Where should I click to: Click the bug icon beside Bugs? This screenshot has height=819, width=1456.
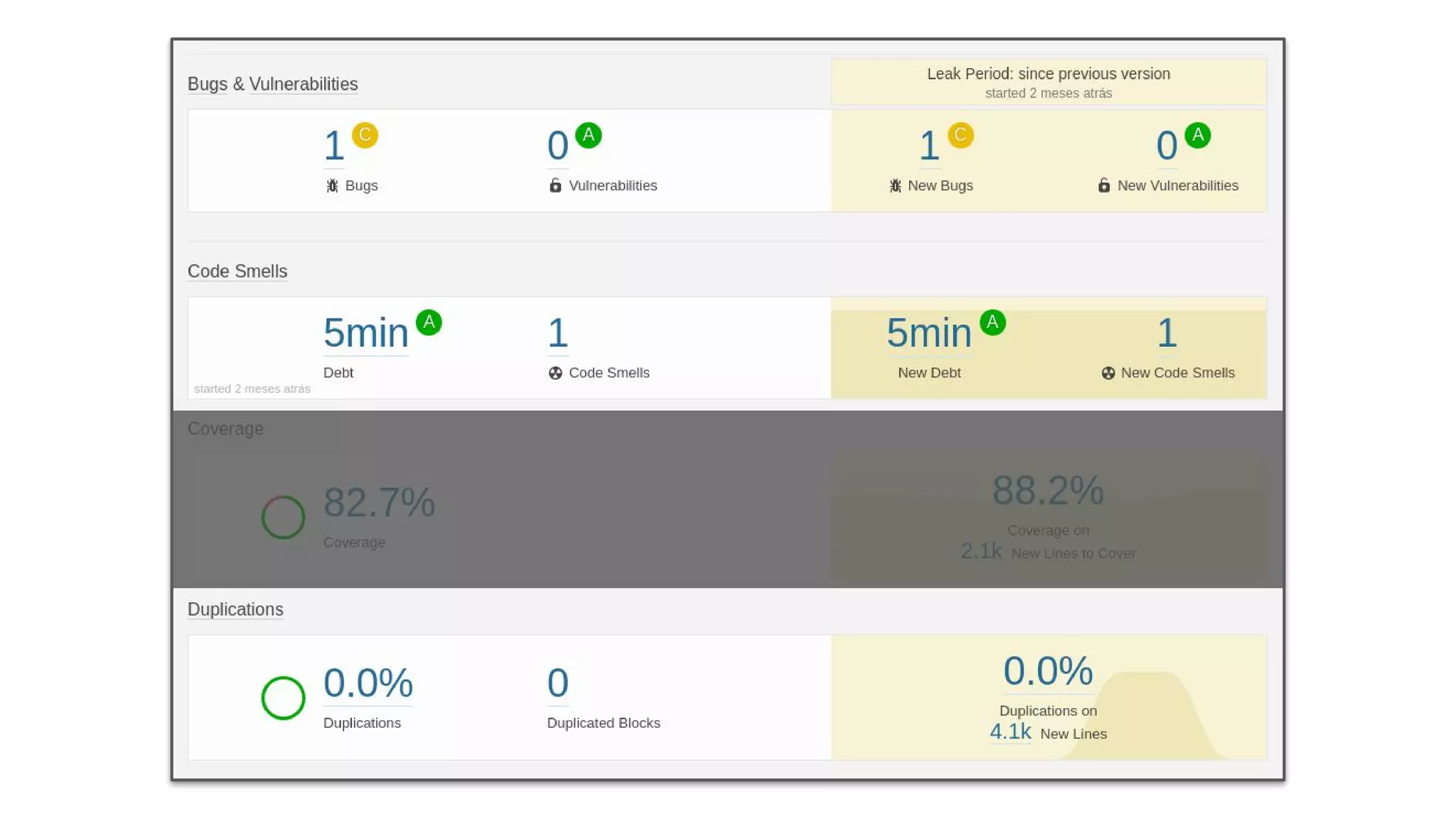click(x=332, y=186)
